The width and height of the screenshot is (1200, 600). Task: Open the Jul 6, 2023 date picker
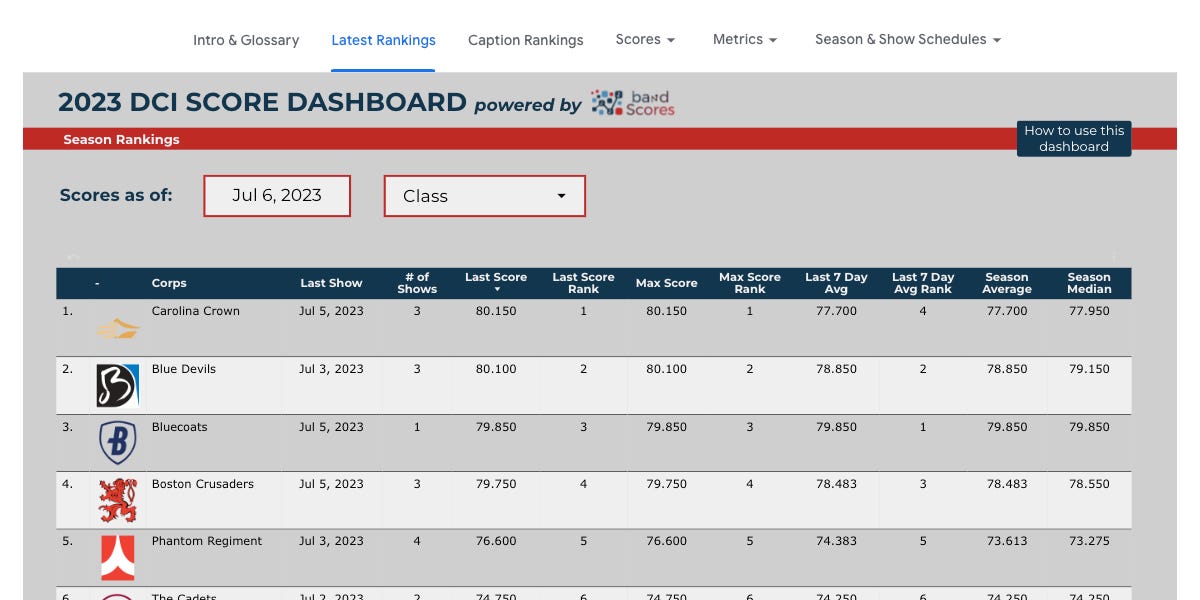click(x=277, y=196)
